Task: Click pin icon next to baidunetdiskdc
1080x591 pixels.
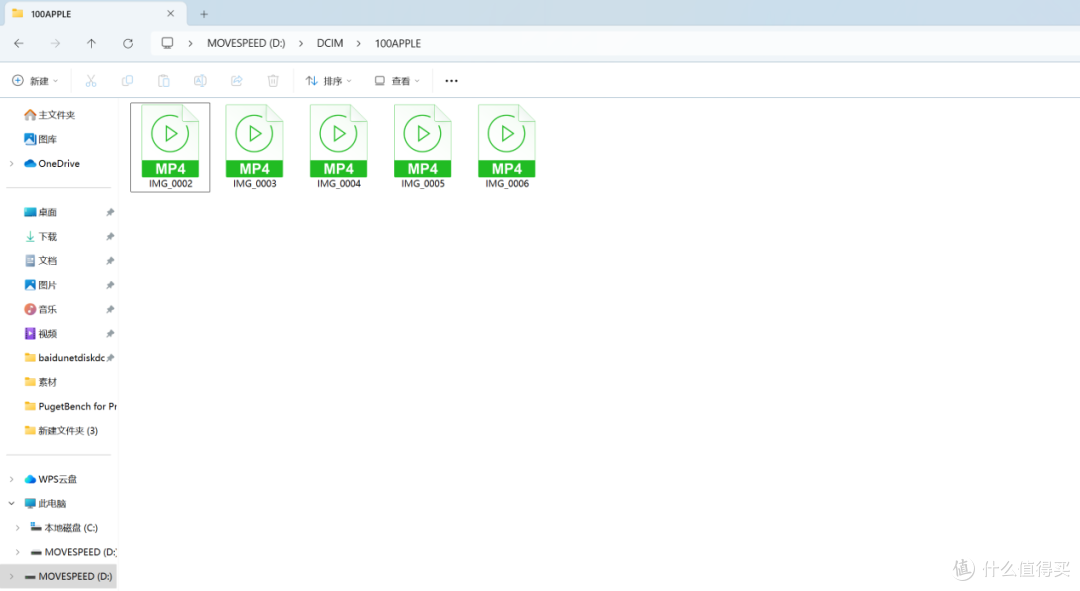Action: point(110,357)
